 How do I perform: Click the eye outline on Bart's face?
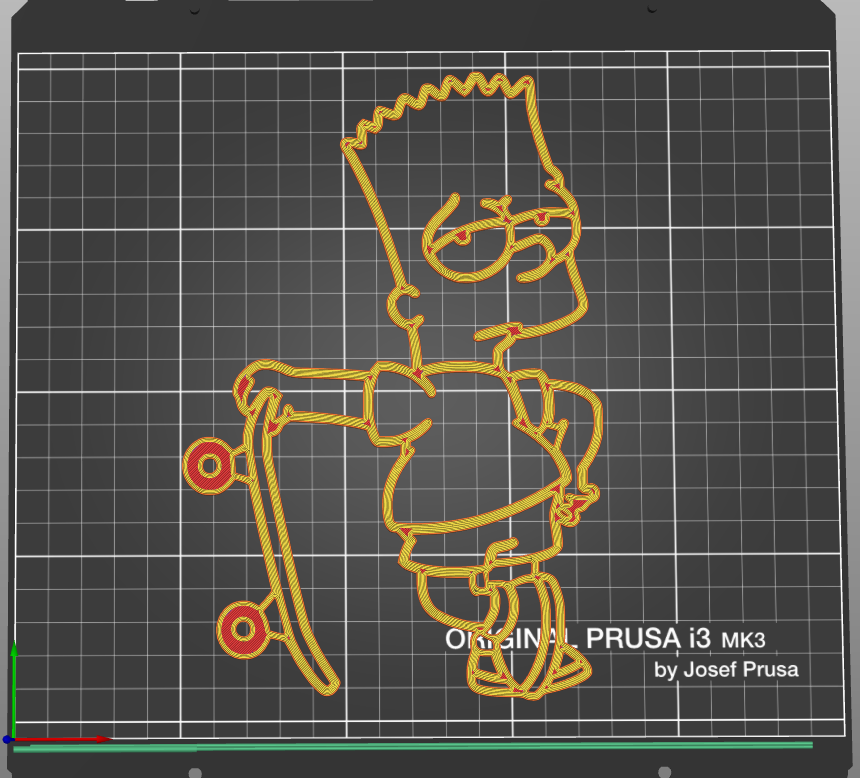pyautogui.click(x=469, y=250)
